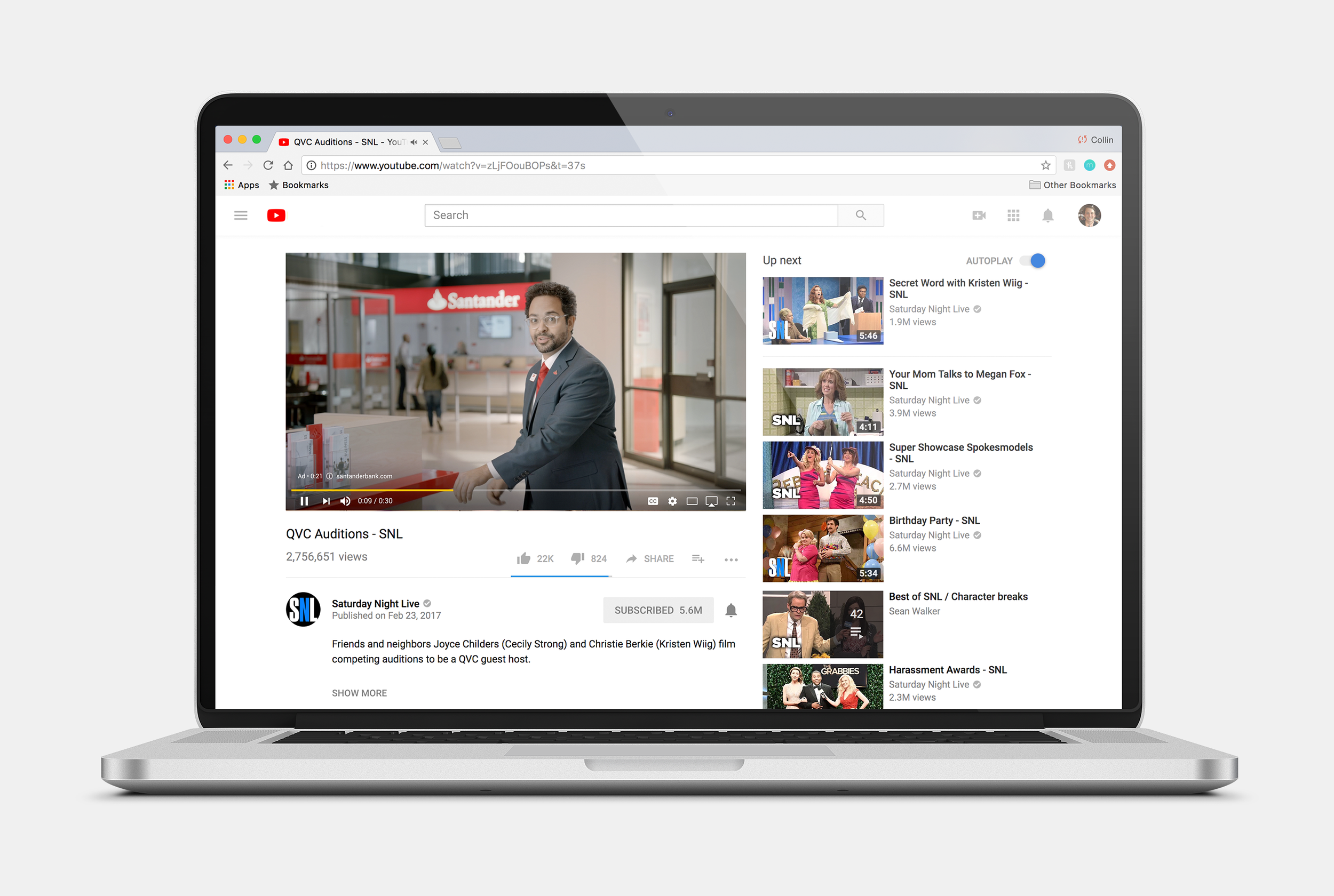
Task: Click santanderbank.com ad link
Action: point(364,476)
